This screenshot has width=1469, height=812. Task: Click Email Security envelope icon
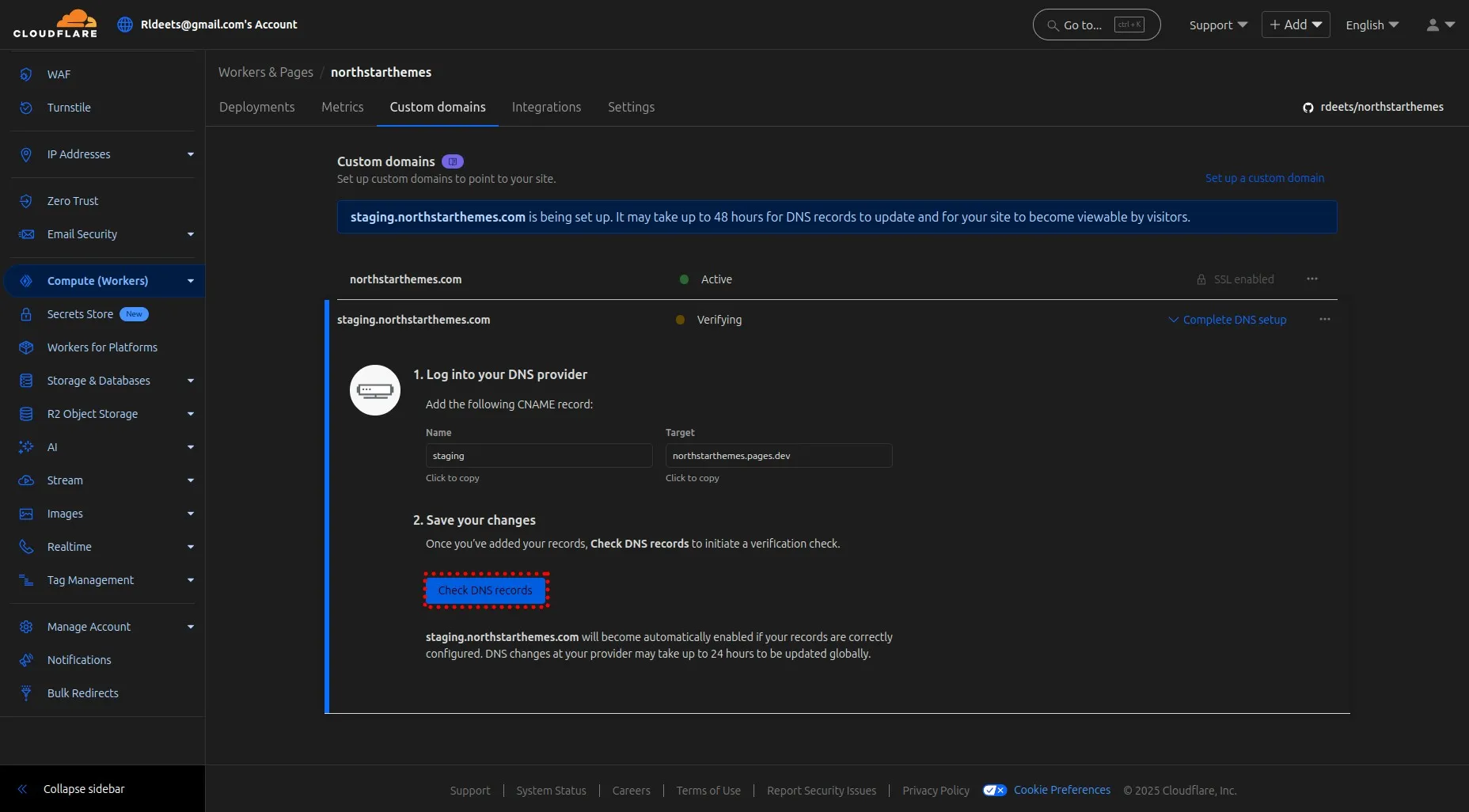pos(26,234)
